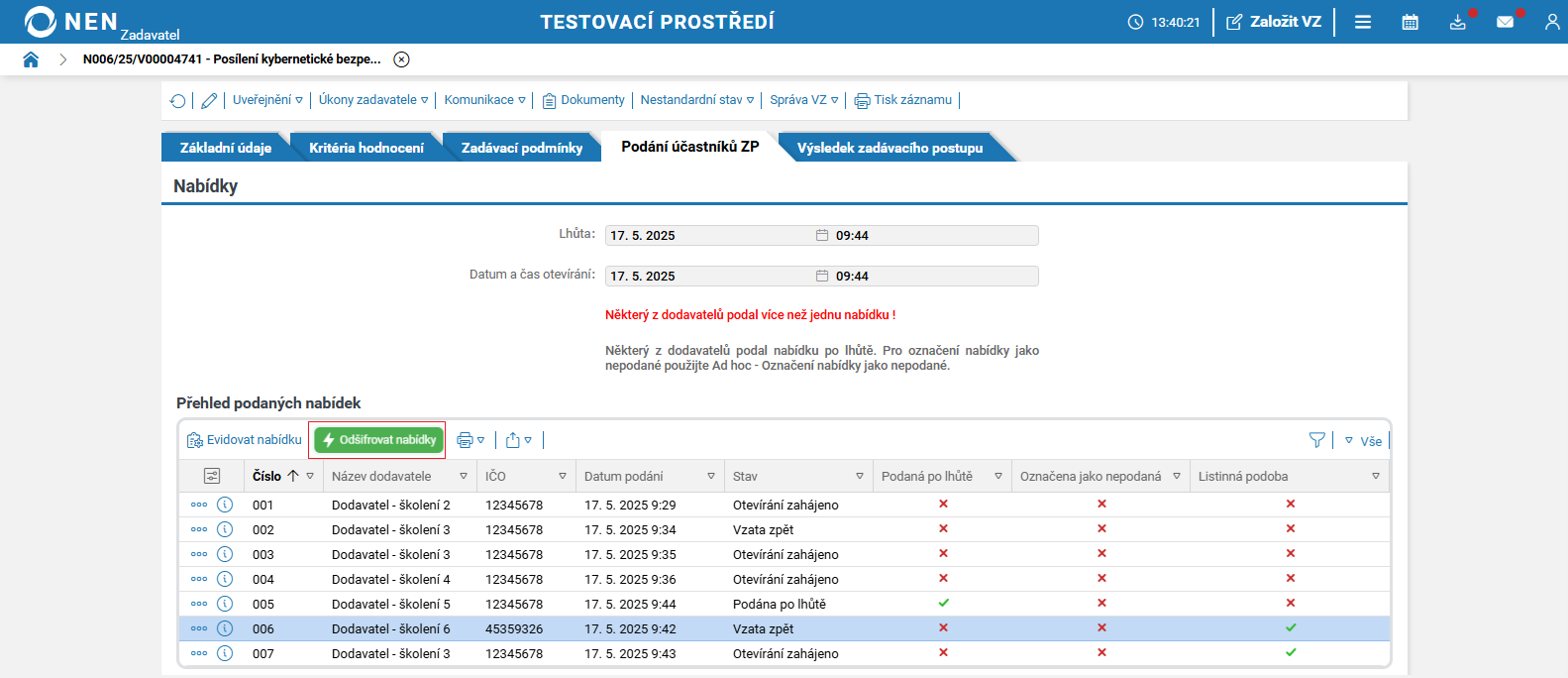Open info icon for offer 004

coord(225,579)
